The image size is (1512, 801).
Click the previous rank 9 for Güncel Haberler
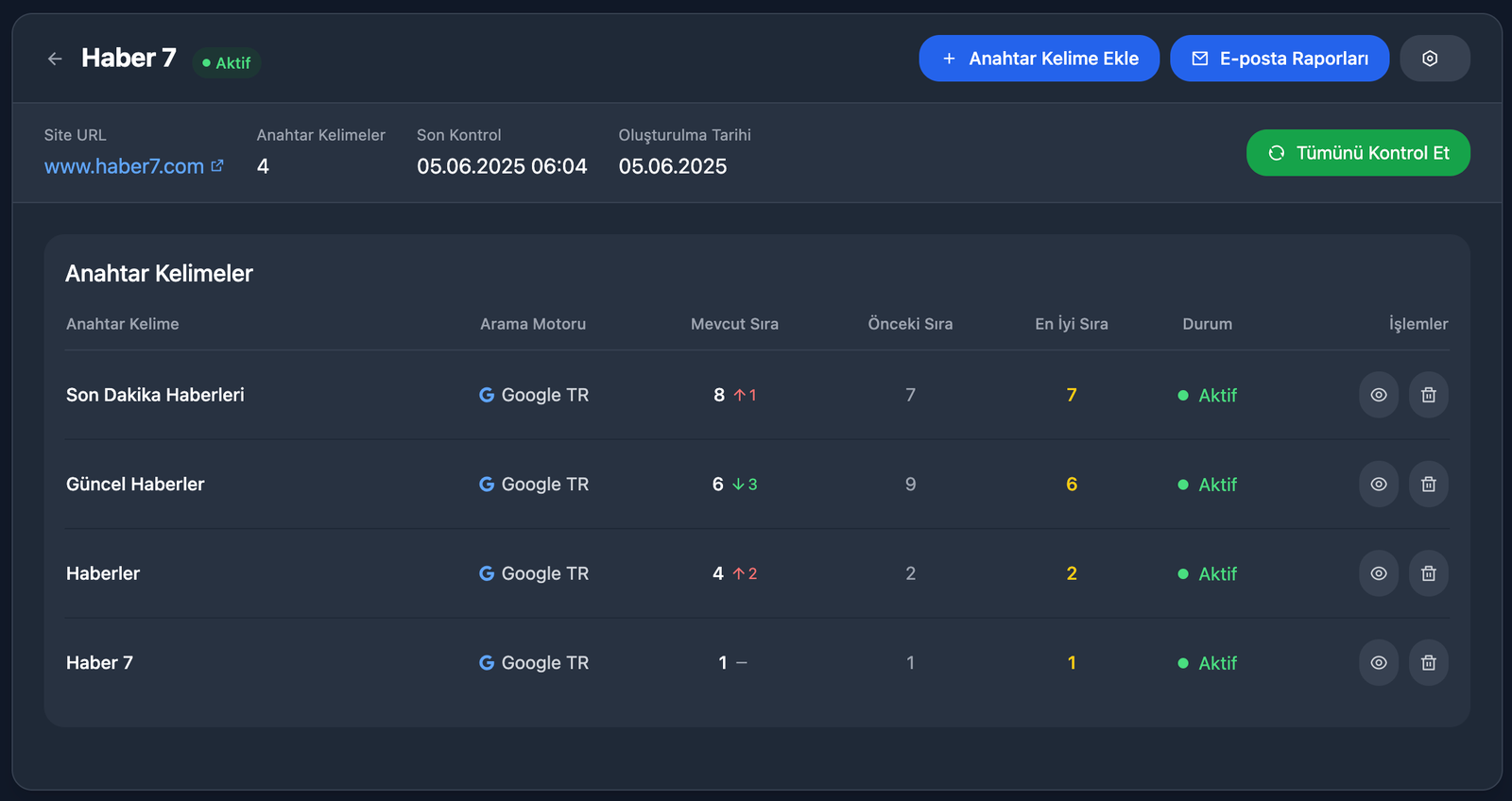click(910, 484)
